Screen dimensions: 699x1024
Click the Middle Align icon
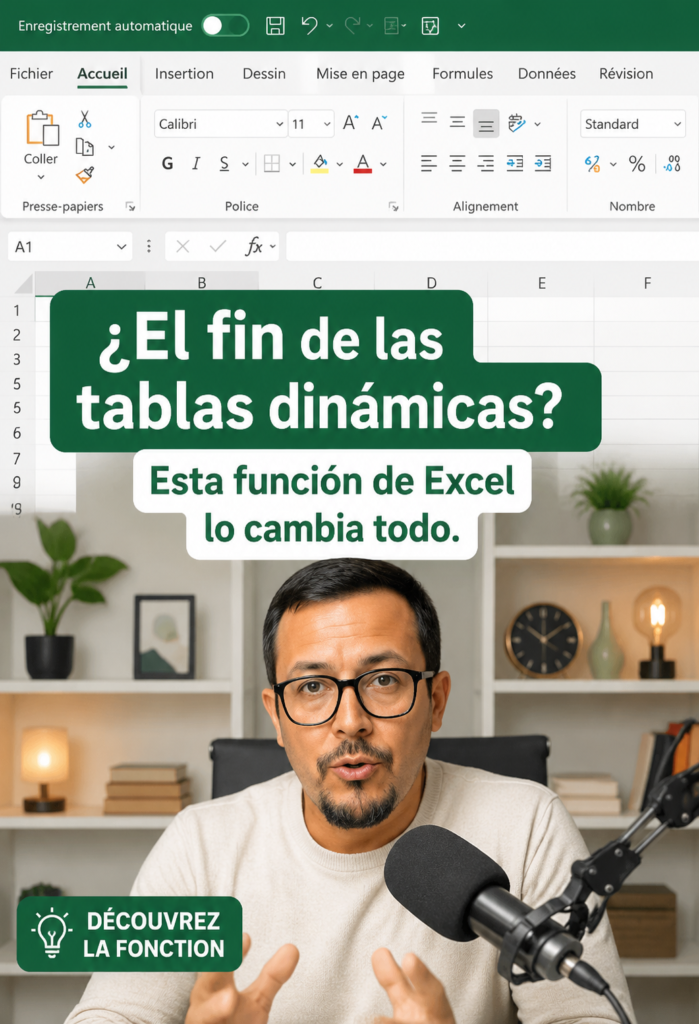tap(457, 122)
